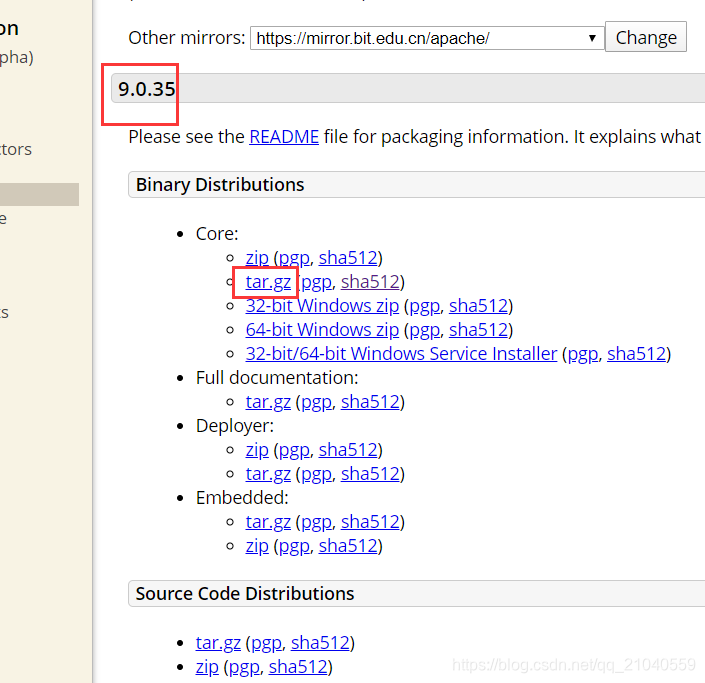This screenshot has height=683, width=705.
Task: Open sha512 for Embedded tar.gz
Action: coord(370,522)
